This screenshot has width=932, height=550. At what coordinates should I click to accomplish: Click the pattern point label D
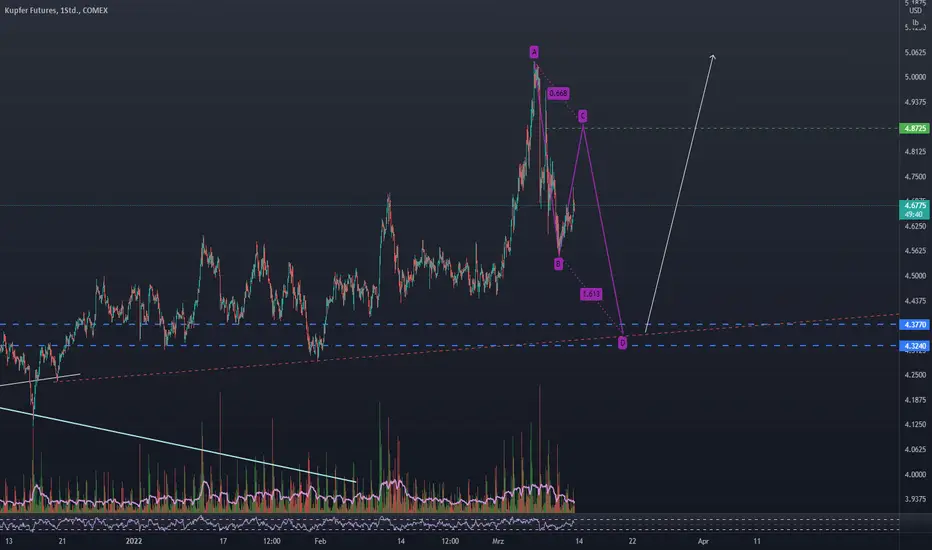(x=622, y=343)
